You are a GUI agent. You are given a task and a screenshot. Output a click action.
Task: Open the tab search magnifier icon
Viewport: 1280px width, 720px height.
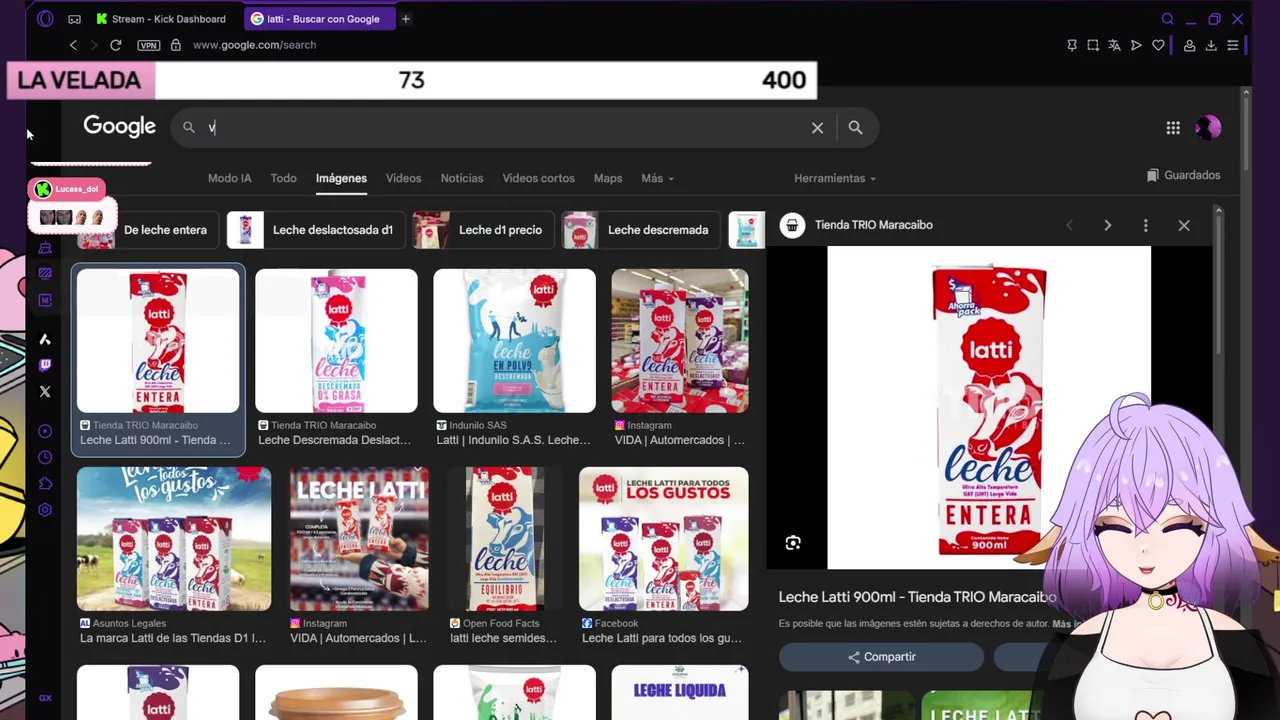[1167, 19]
